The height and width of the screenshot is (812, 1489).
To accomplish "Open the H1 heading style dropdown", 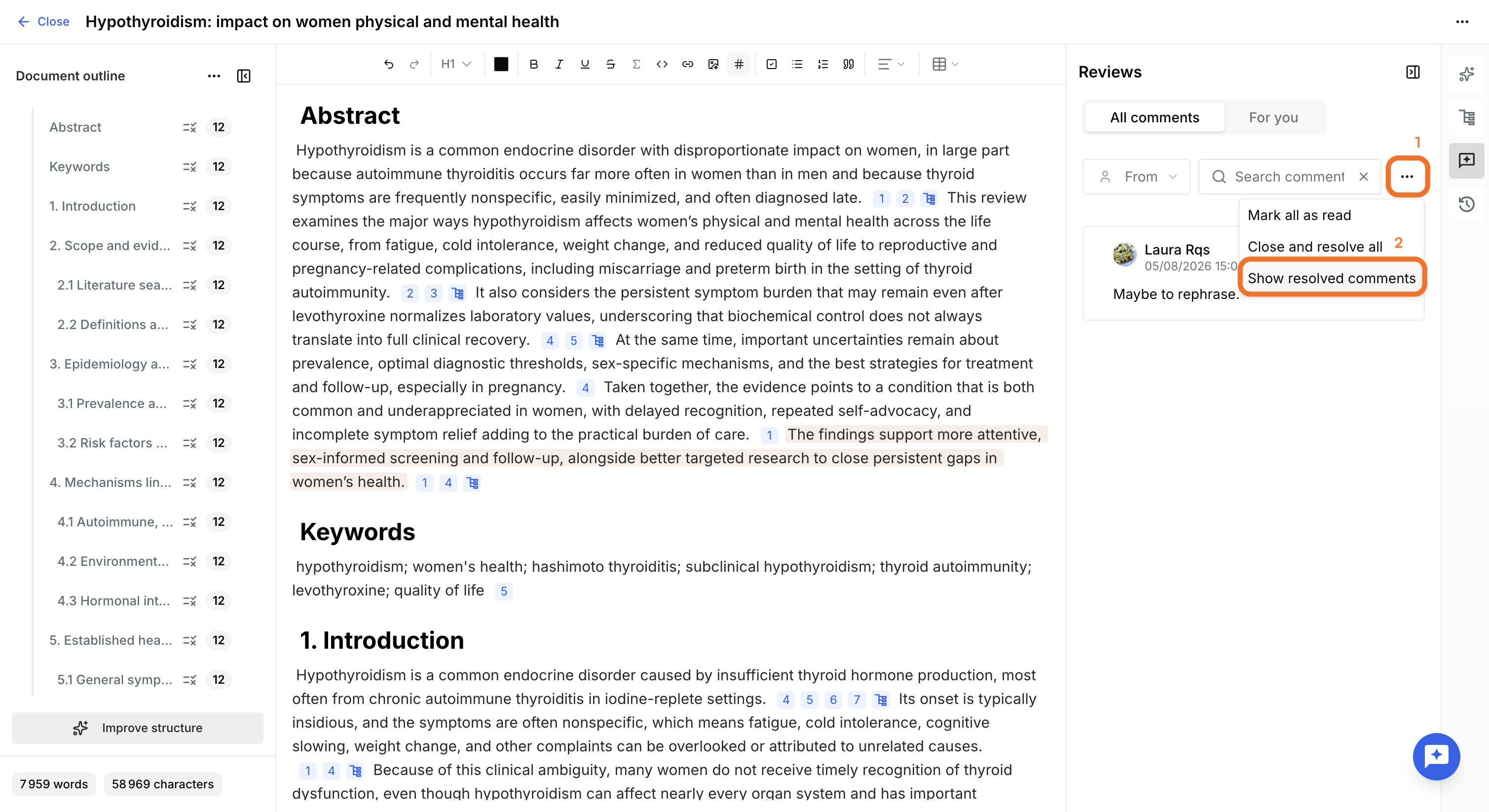I will point(455,64).
